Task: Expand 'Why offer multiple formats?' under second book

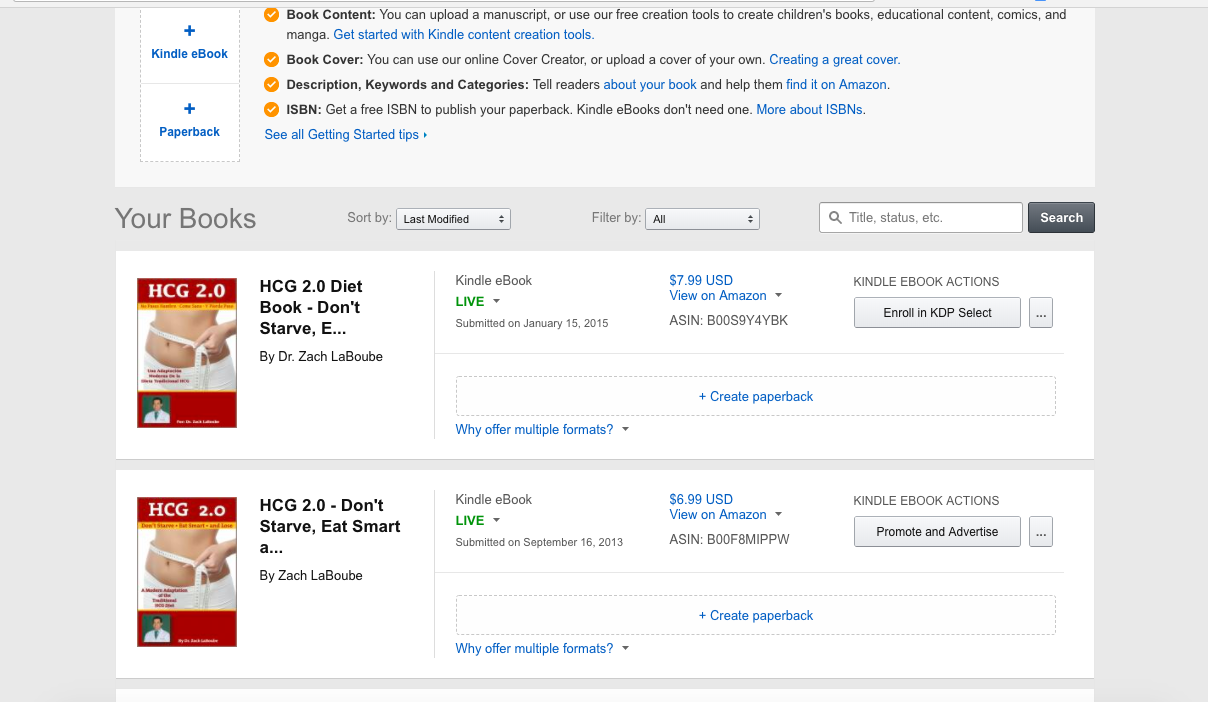Action: (x=542, y=648)
